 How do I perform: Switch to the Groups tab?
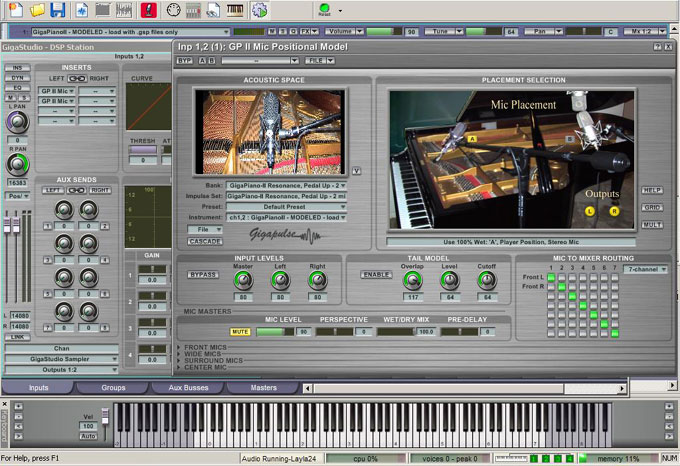point(113,388)
